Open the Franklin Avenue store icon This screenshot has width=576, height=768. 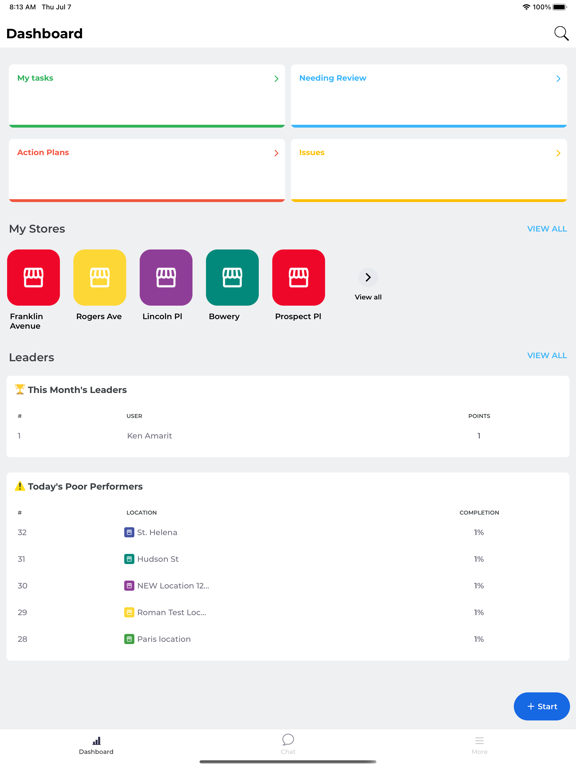33,277
